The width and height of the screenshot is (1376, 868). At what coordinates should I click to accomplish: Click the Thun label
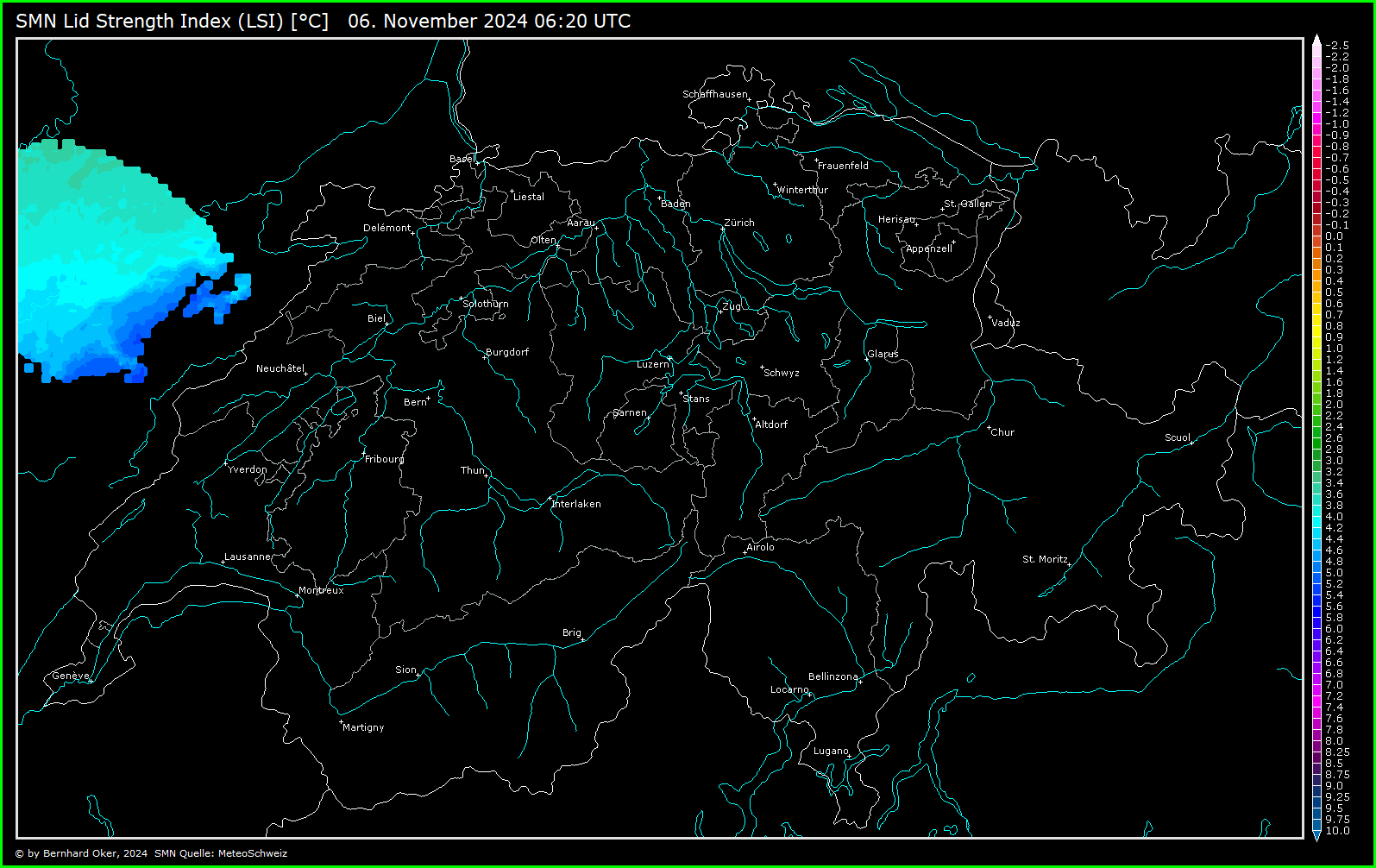pyautogui.click(x=473, y=470)
